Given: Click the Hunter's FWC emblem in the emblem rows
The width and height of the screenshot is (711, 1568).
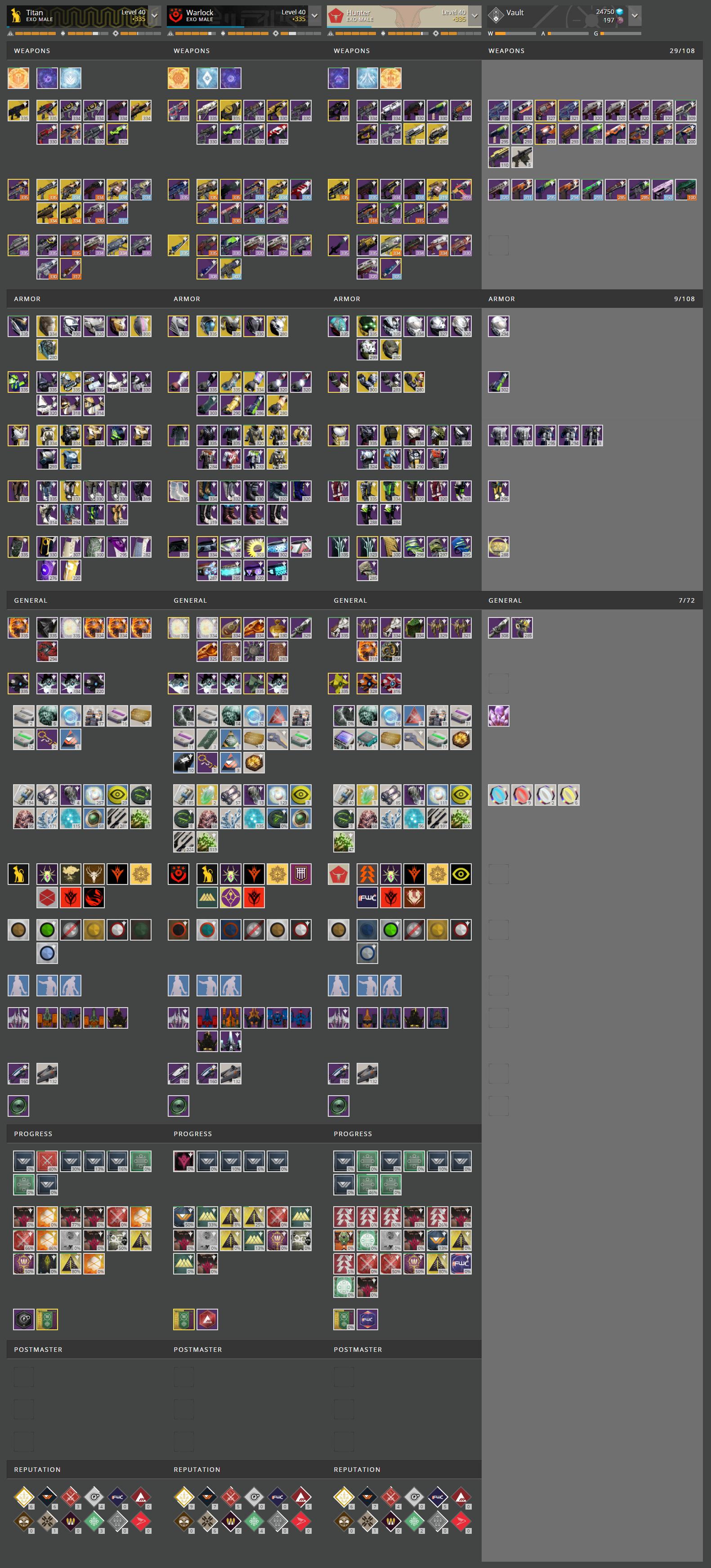Looking at the screenshot, I should 367,897.
